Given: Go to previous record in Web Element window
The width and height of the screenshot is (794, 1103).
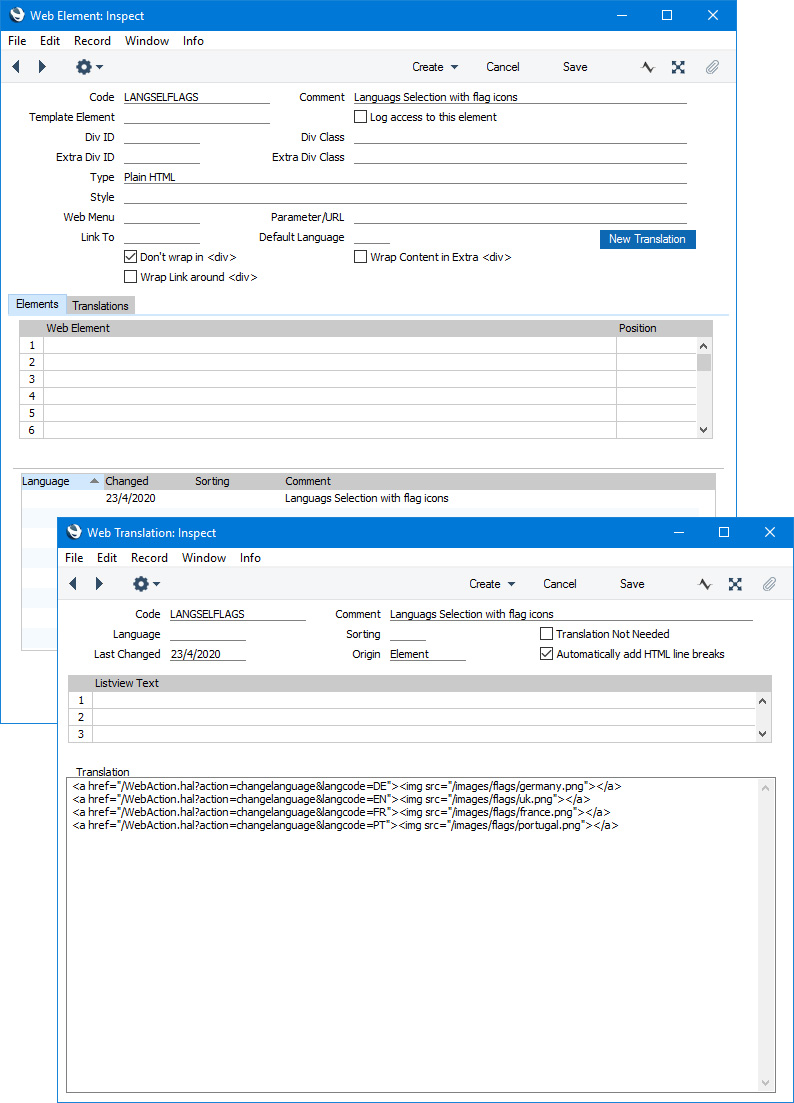Looking at the screenshot, I should pyautogui.click(x=16, y=67).
